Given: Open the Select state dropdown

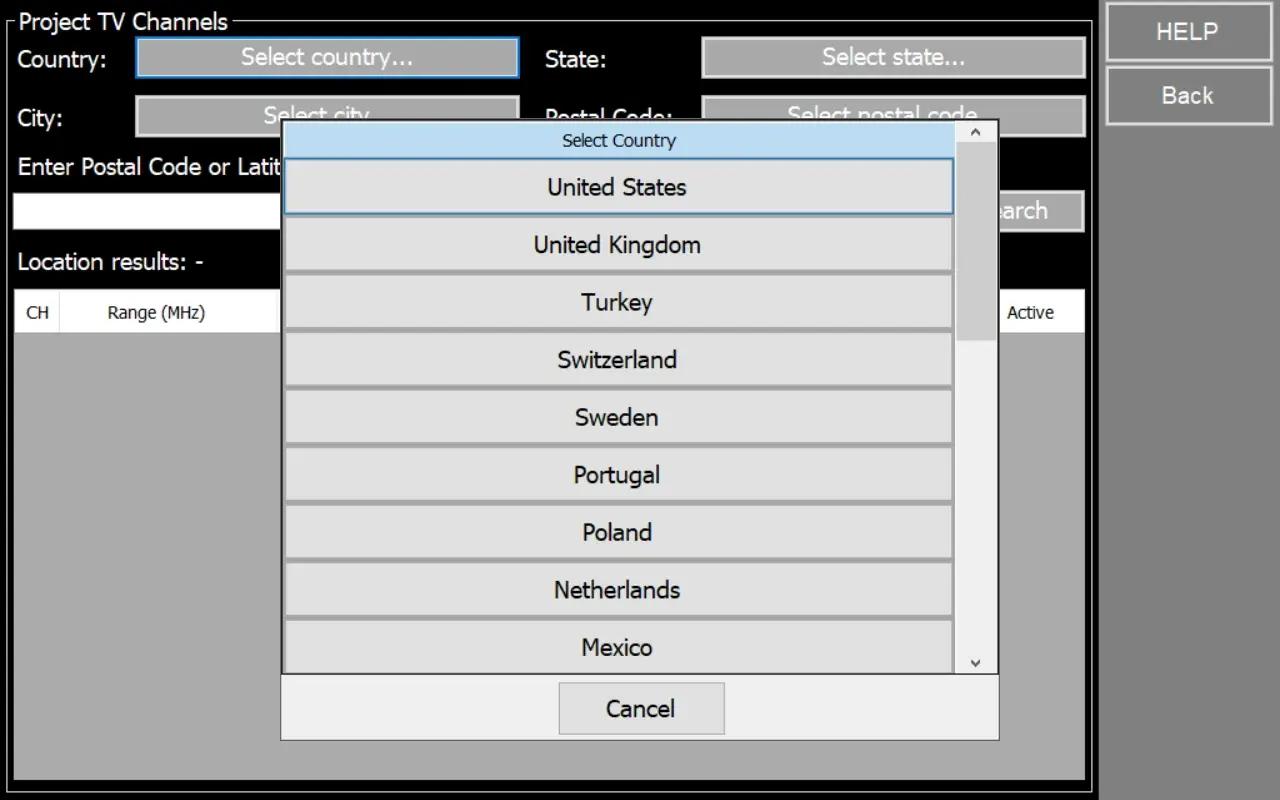Looking at the screenshot, I should tap(893, 58).
